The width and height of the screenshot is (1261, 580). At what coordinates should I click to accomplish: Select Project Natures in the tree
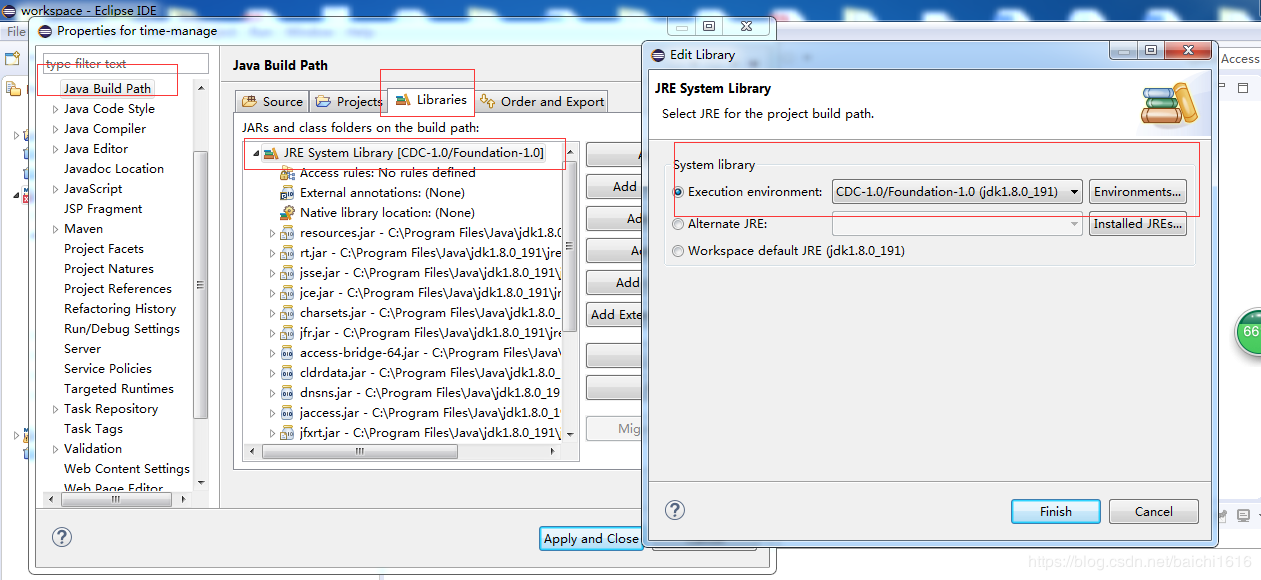(x=109, y=269)
